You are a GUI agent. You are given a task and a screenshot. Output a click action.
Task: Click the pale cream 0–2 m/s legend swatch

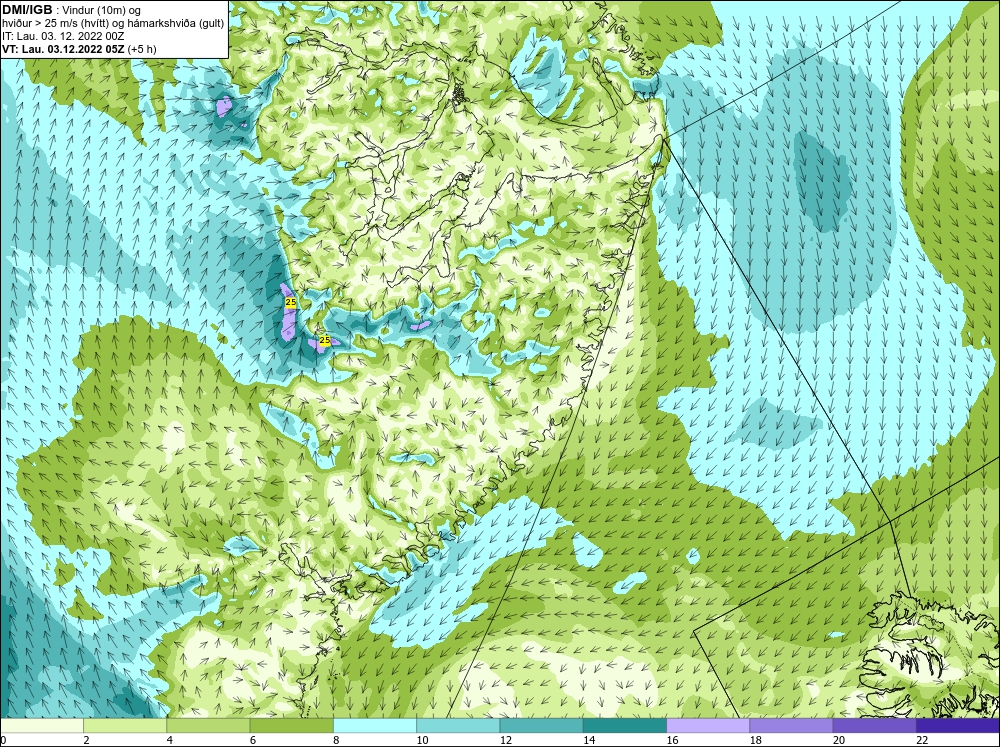click(x=41, y=726)
